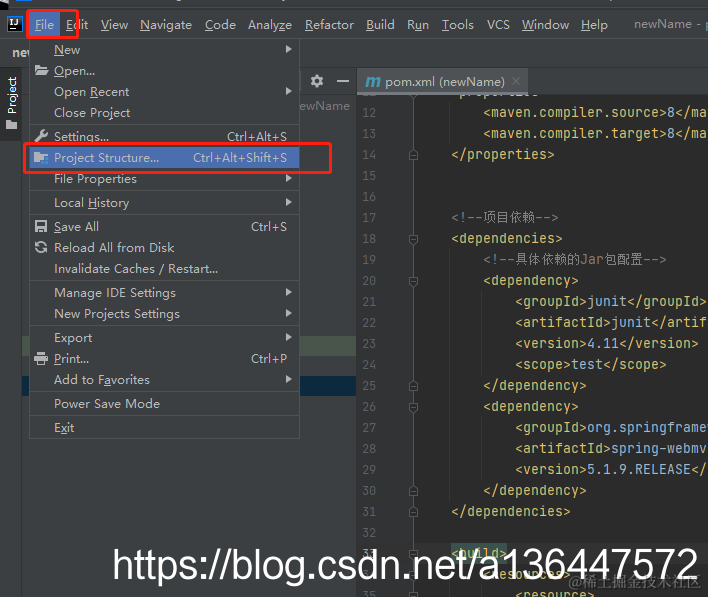The width and height of the screenshot is (708, 597).
Task: Open the folder icon beside Open...
Action: (41, 70)
